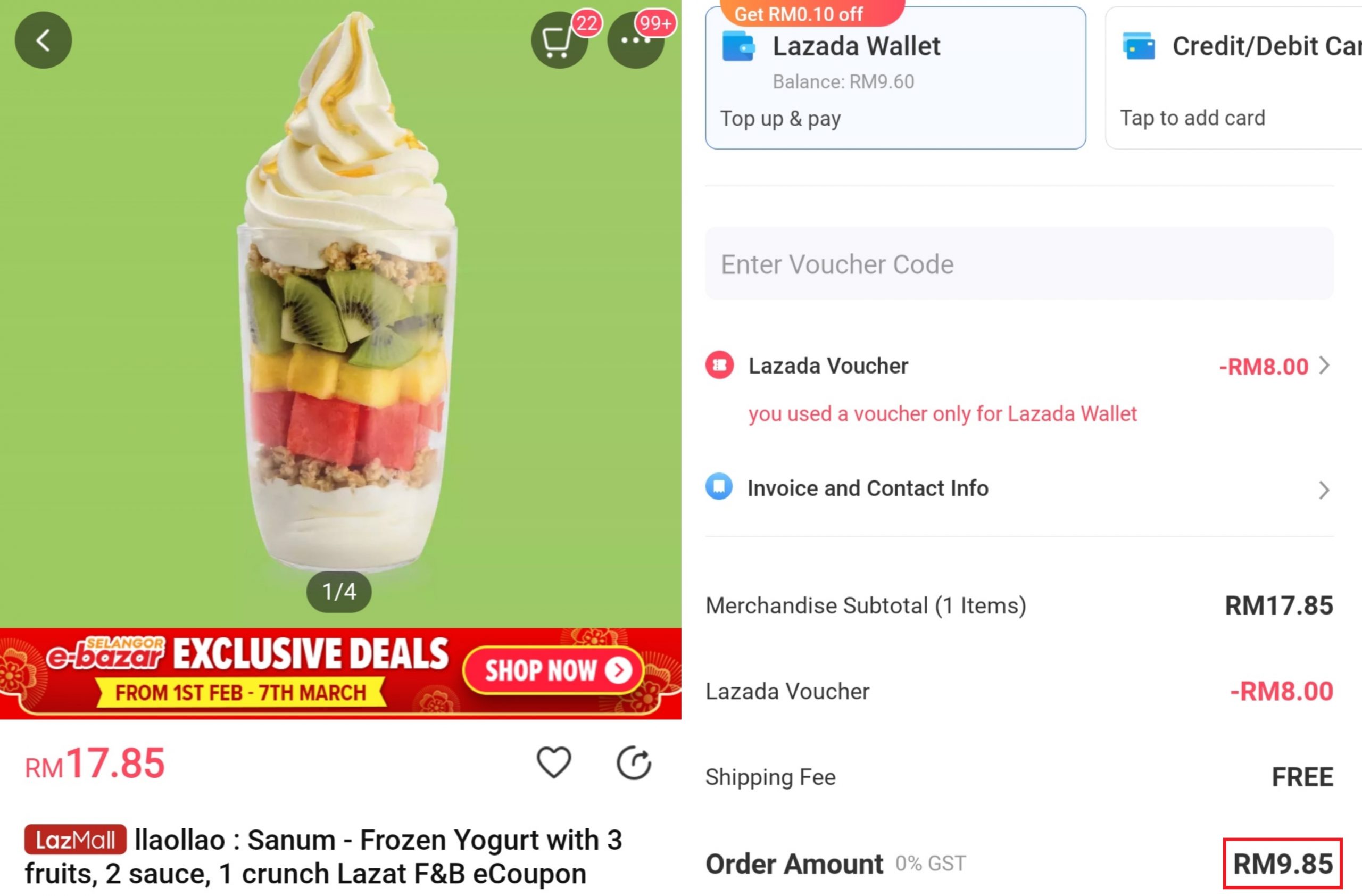The width and height of the screenshot is (1362, 896).
Task: Open the three-dot more options menu
Action: 636,40
